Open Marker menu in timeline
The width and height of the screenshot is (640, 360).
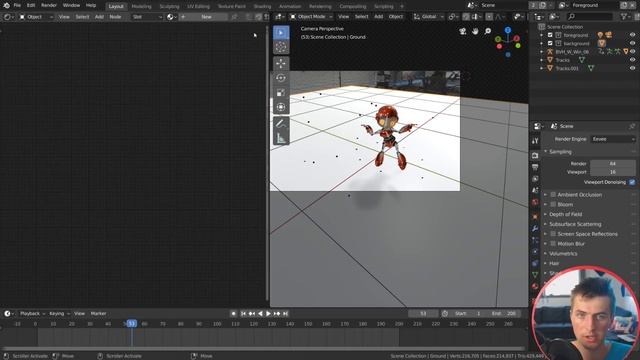[98, 313]
